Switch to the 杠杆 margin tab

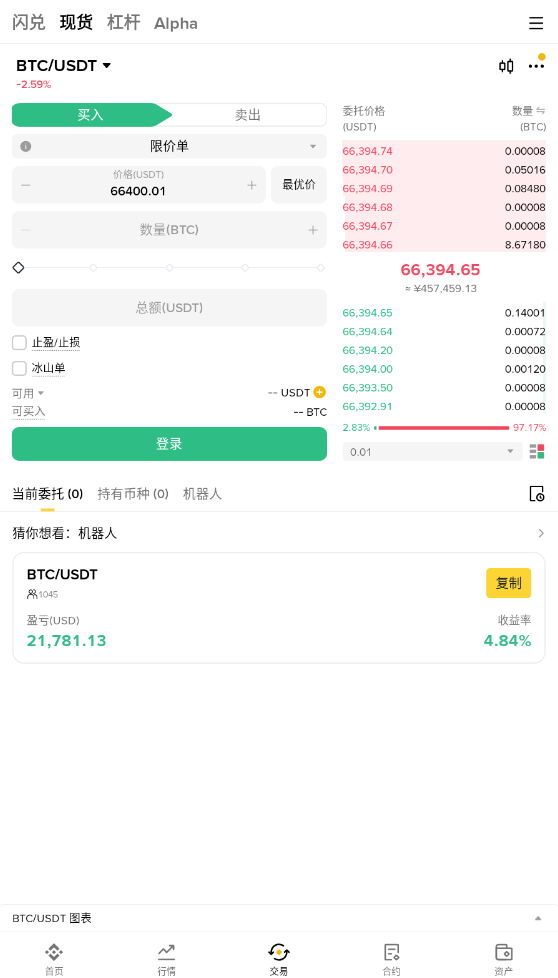coord(123,23)
